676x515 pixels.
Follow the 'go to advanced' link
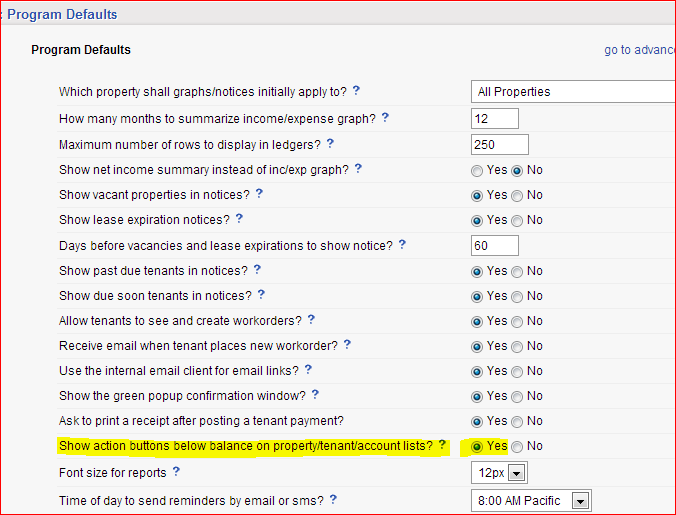[x=639, y=50]
